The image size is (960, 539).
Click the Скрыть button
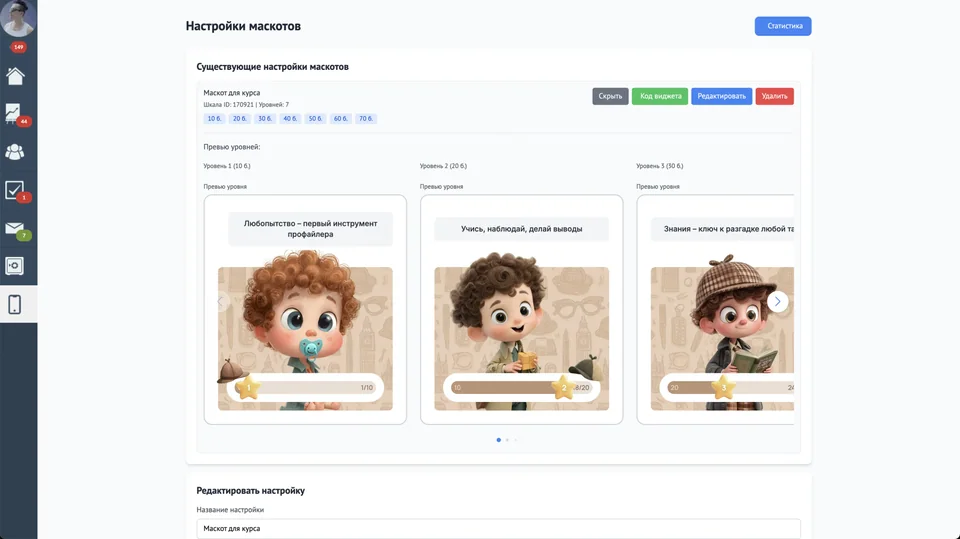tap(610, 96)
